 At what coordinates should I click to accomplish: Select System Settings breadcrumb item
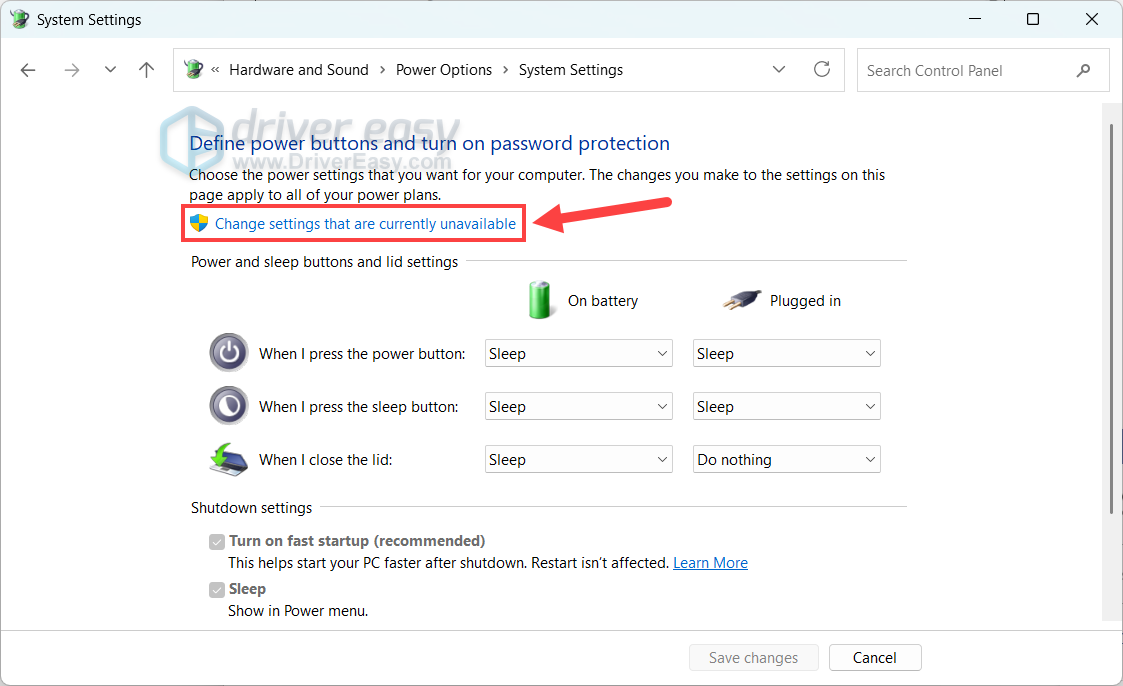[x=571, y=70]
